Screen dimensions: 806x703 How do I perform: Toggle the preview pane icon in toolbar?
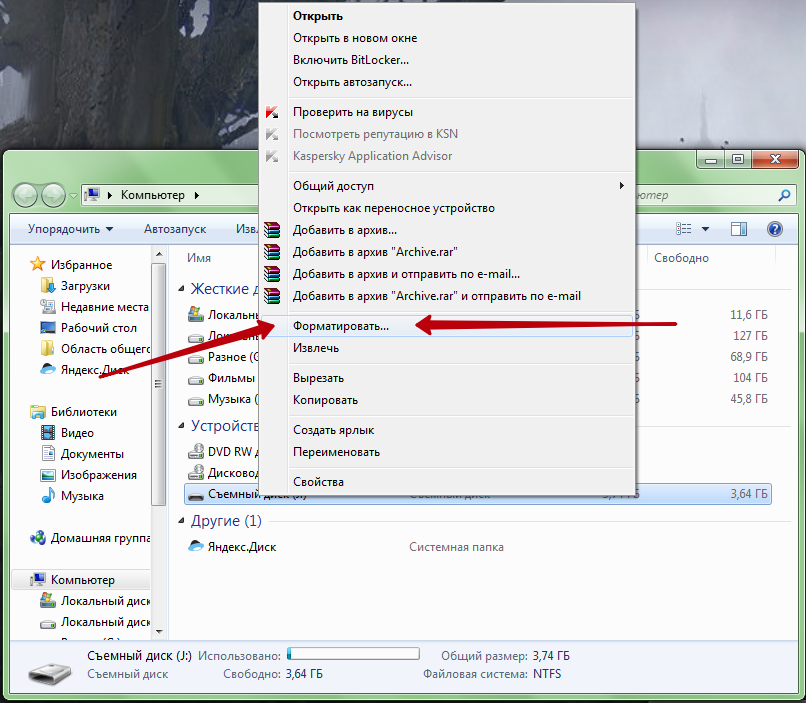tap(739, 229)
